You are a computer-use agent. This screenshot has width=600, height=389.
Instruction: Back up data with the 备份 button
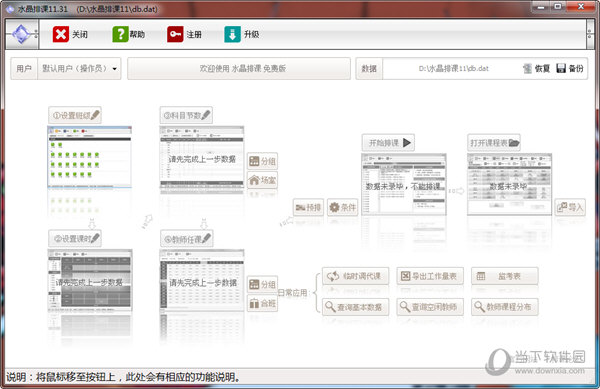570,68
